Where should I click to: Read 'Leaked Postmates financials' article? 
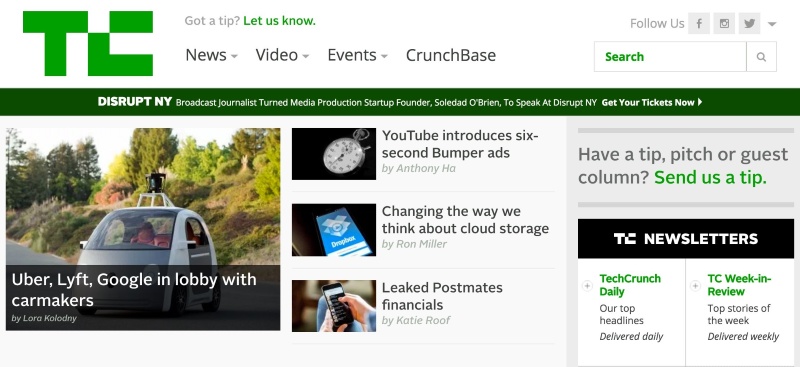tap(442, 296)
